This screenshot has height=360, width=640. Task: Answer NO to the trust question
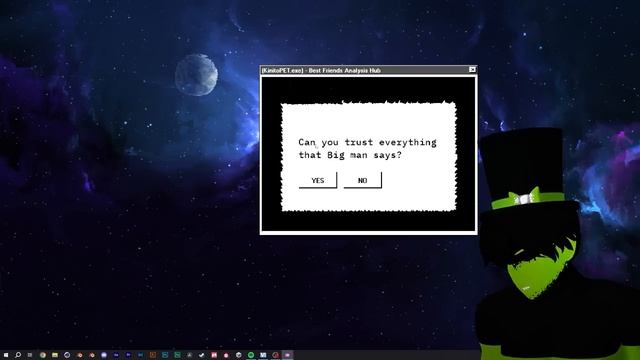coord(362,180)
